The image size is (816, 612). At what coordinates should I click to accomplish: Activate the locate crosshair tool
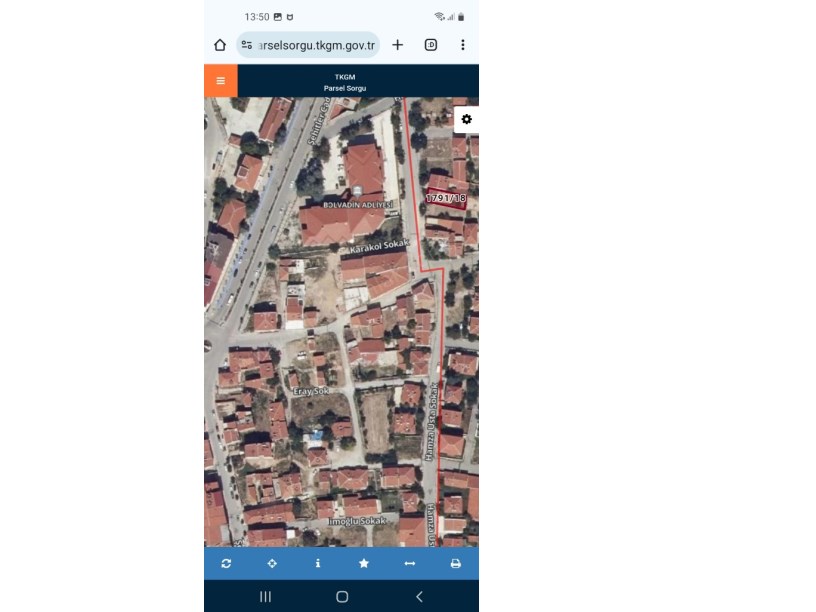click(x=272, y=564)
